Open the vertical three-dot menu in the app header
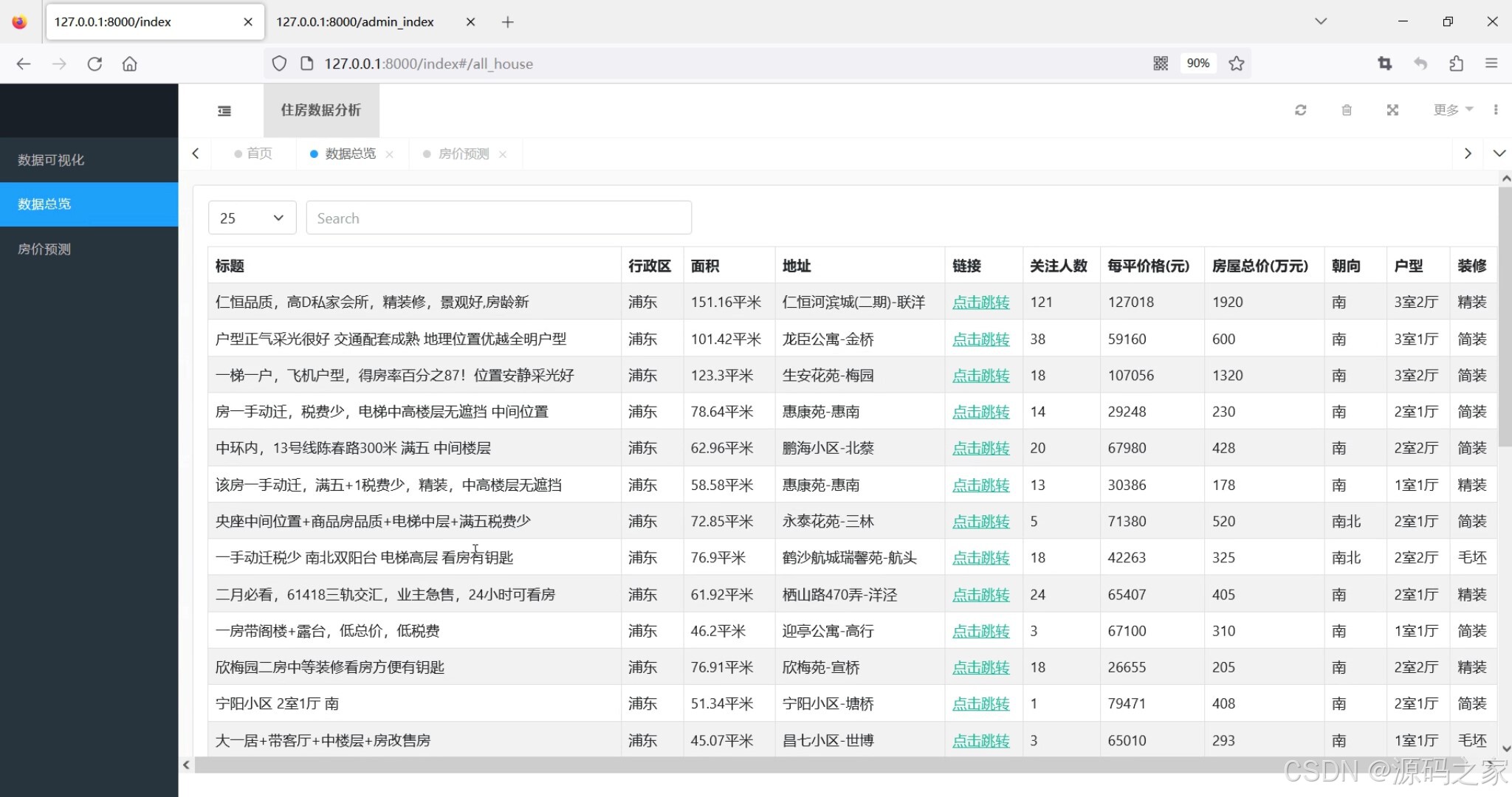The width and height of the screenshot is (1512, 797). (1496, 110)
